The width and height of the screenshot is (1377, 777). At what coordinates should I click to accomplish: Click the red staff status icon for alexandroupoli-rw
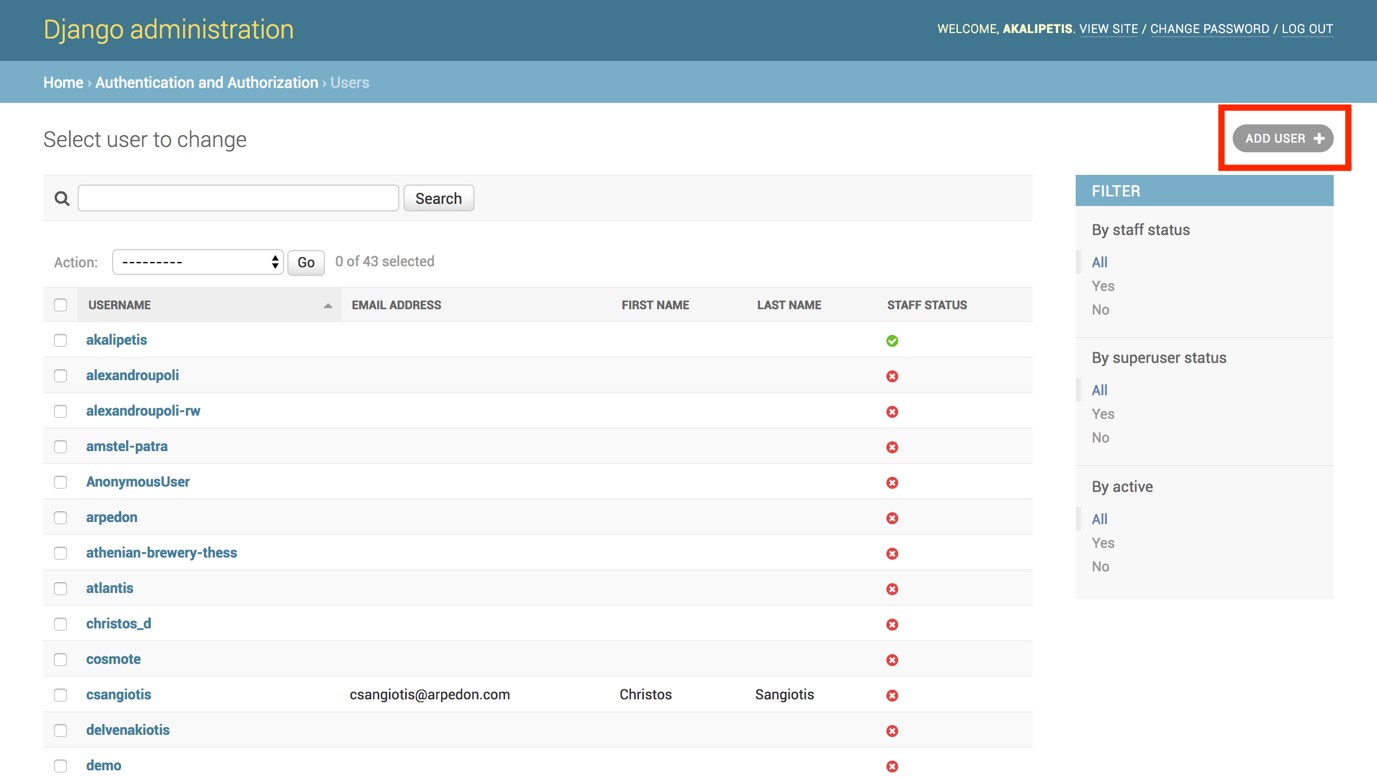tap(892, 412)
